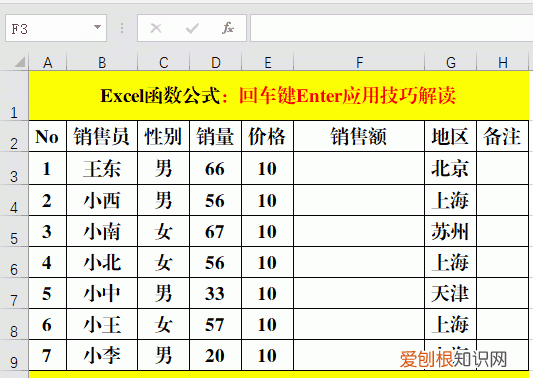This screenshot has height=378, width=533.
Task: Click the '价格' header cell
Action: coord(268,136)
